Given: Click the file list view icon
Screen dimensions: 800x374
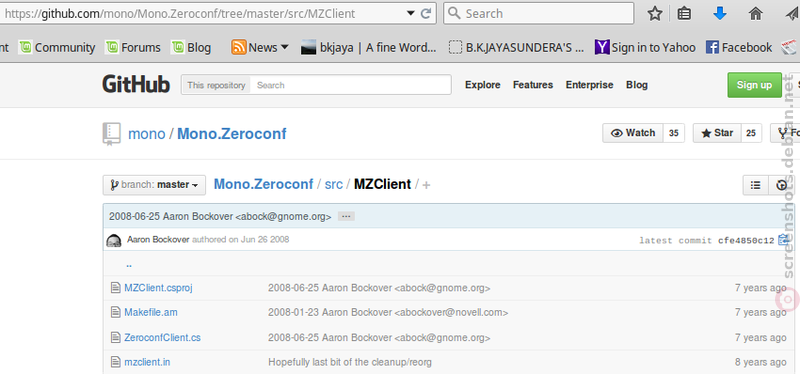Looking at the screenshot, I should pyautogui.click(x=756, y=185).
